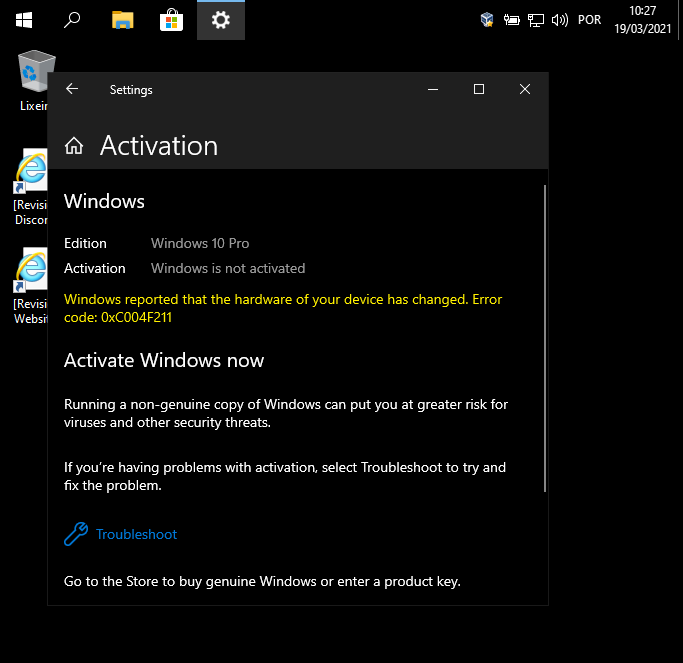Click the Troubleshoot wrench icon

(x=76, y=534)
